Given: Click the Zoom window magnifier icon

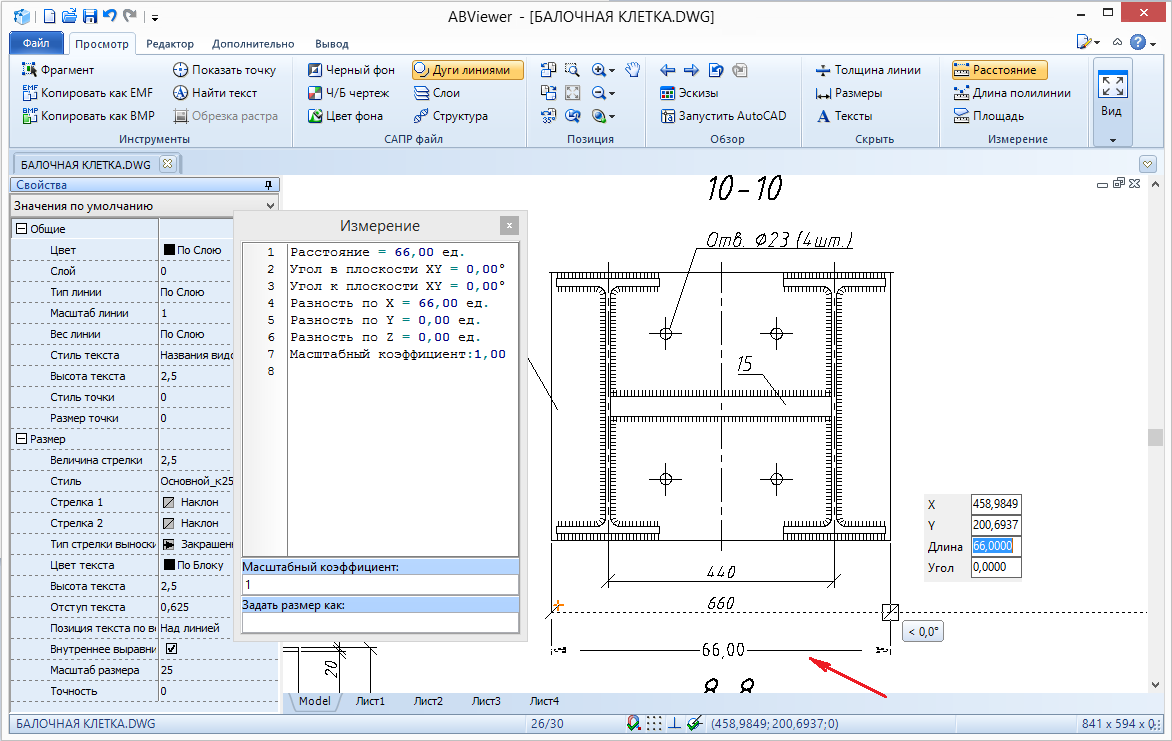Looking at the screenshot, I should click(x=572, y=69).
